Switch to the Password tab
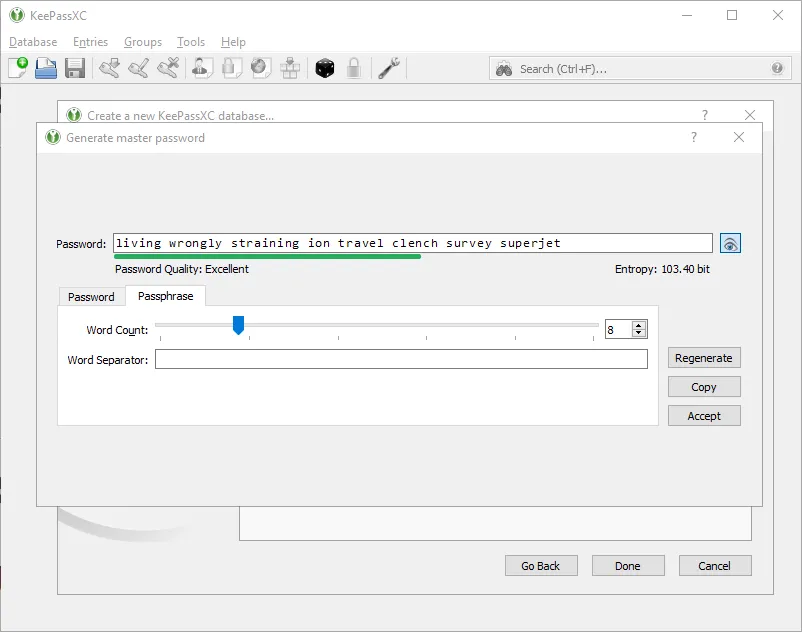 point(91,297)
